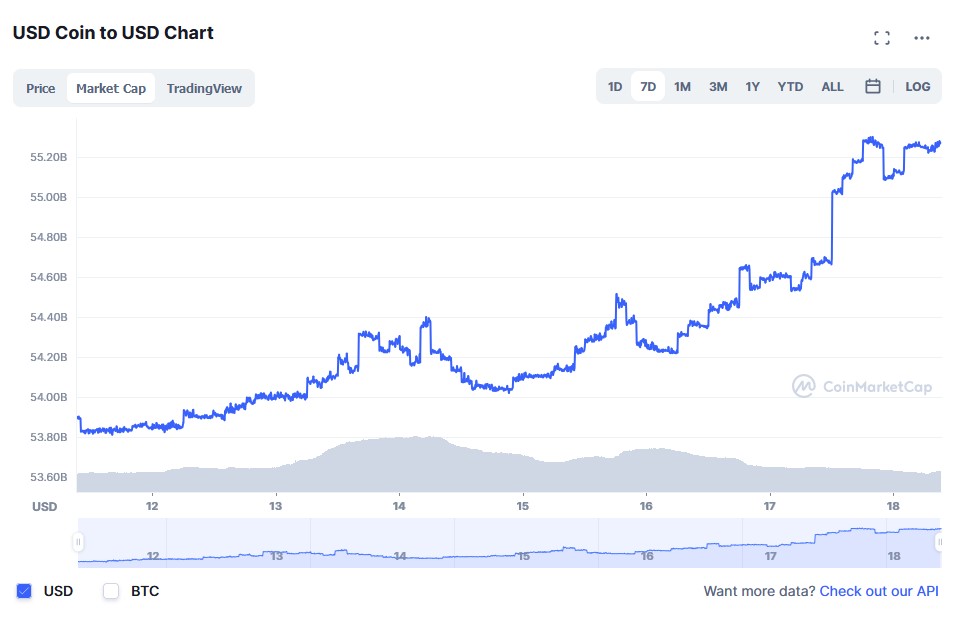Enable the BTC currency checkbox
Viewport: 960px width, 631px height.
(111, 591)
